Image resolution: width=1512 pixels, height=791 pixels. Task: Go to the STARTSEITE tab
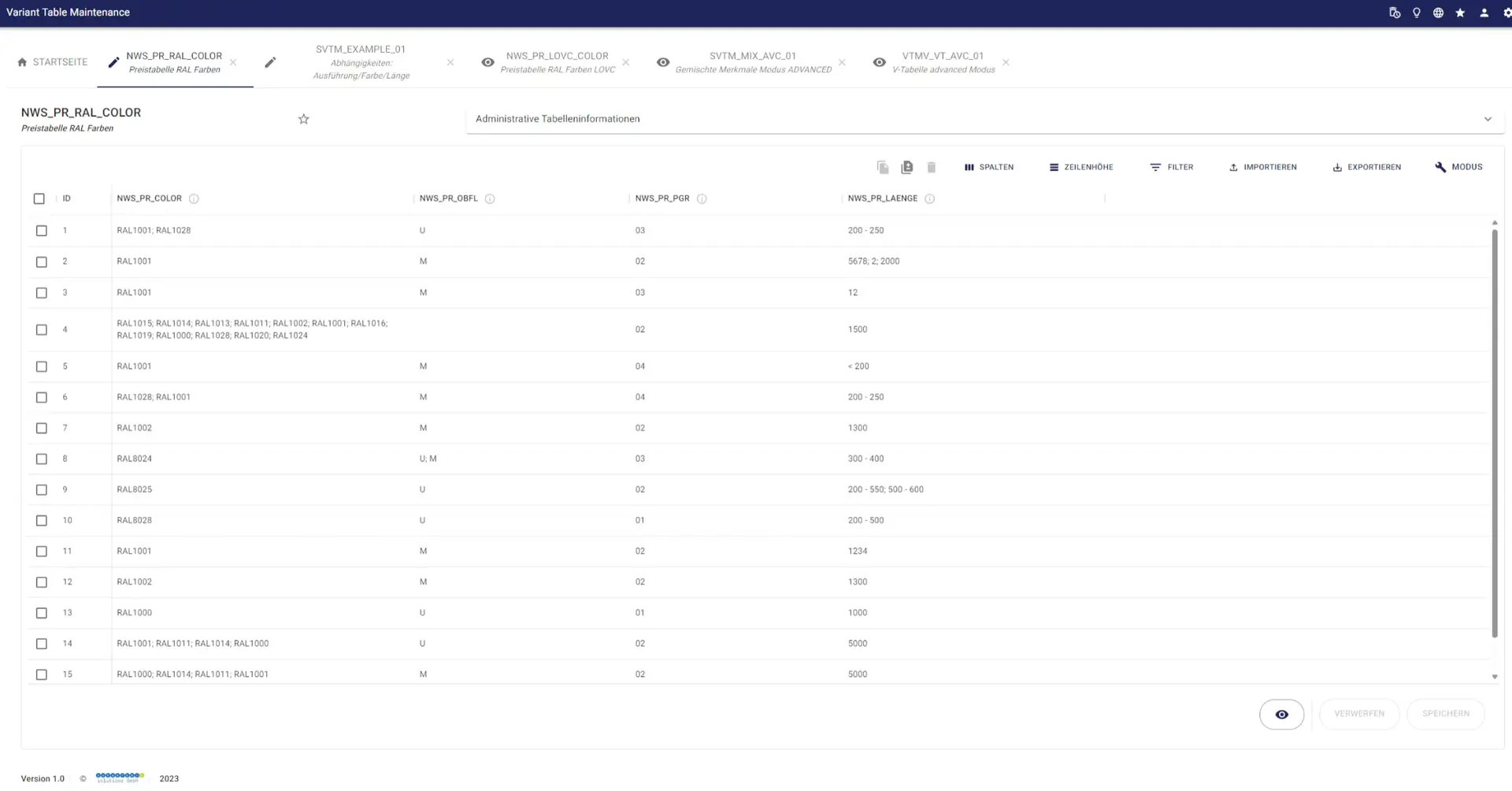point(51,61)
